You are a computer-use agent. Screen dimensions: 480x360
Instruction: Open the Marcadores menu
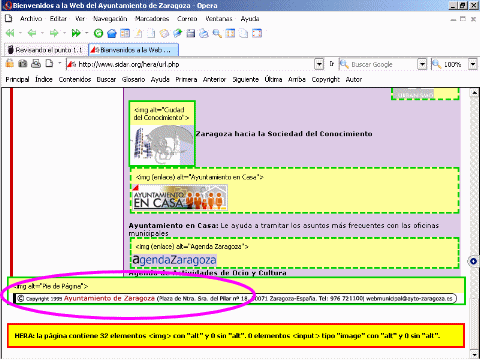(x=152, y=19)
